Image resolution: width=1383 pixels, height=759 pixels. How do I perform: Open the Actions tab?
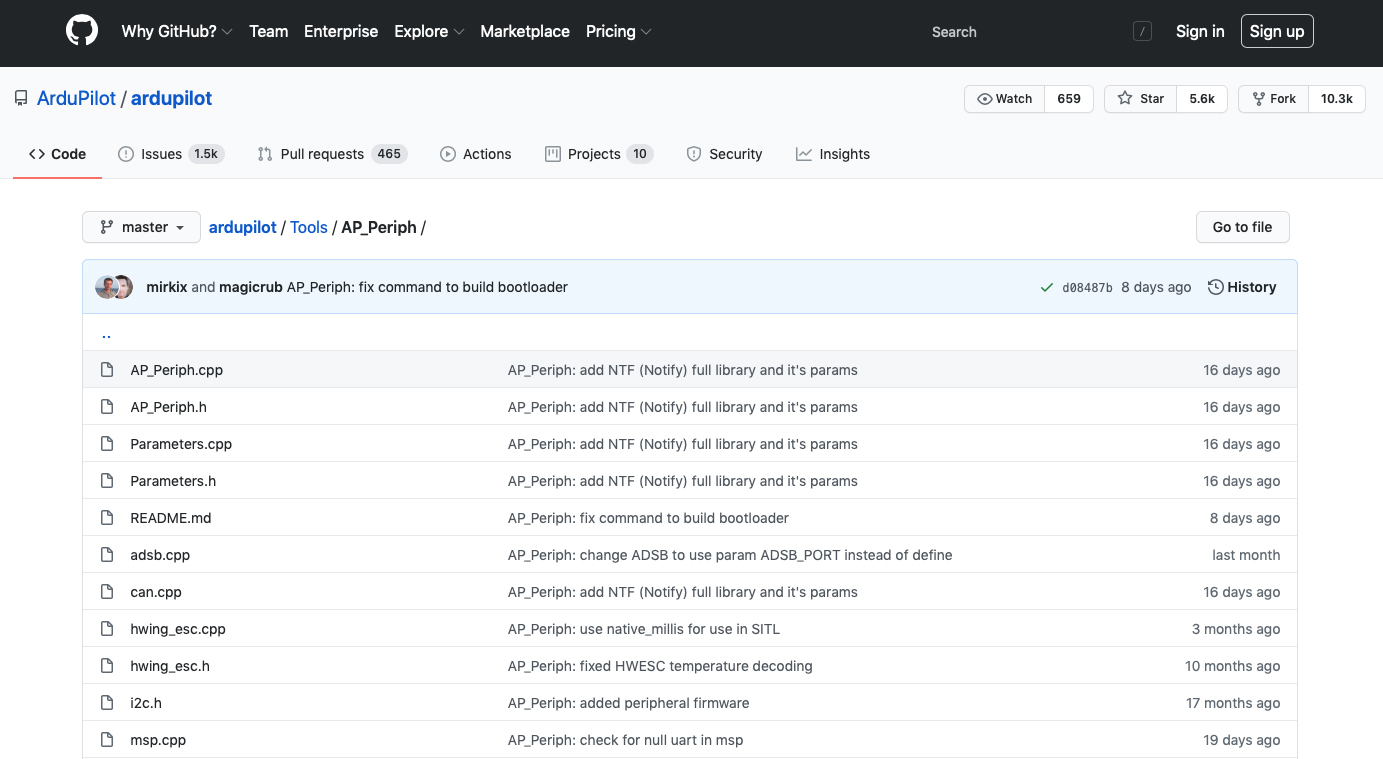pyautogui.click(x=476, y=154)
